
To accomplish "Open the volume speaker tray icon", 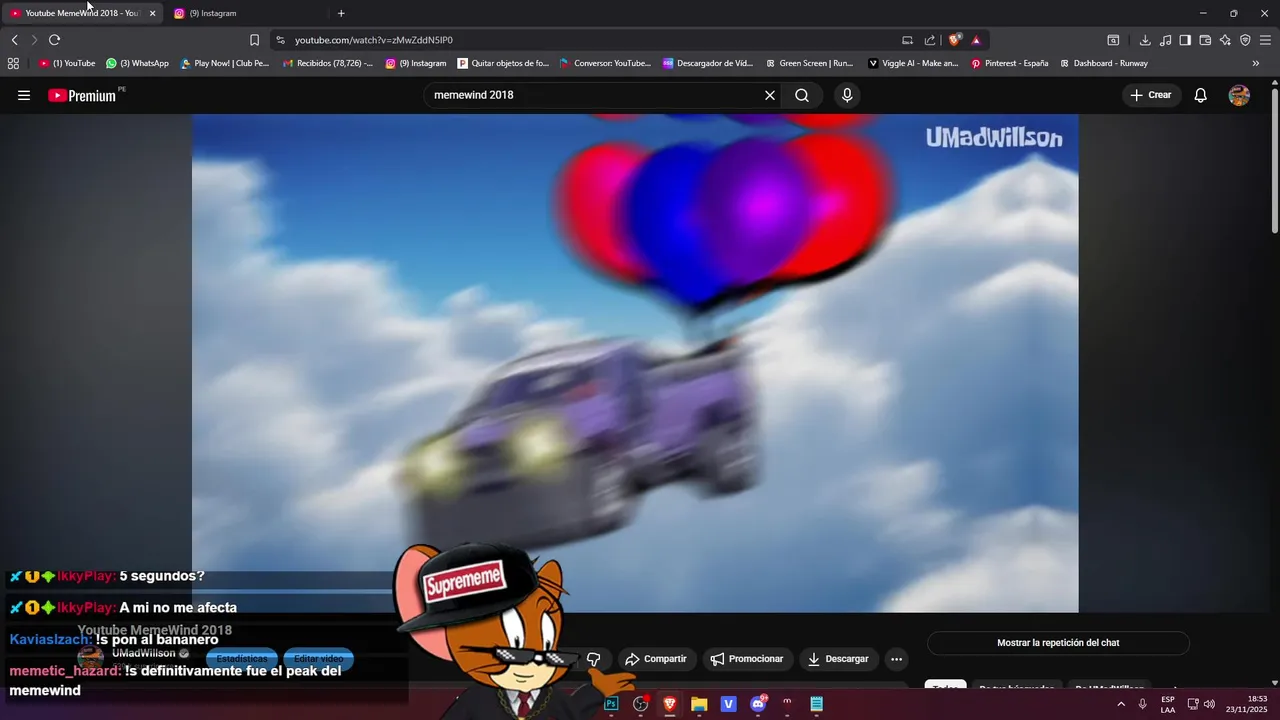I will [1209, 704].
